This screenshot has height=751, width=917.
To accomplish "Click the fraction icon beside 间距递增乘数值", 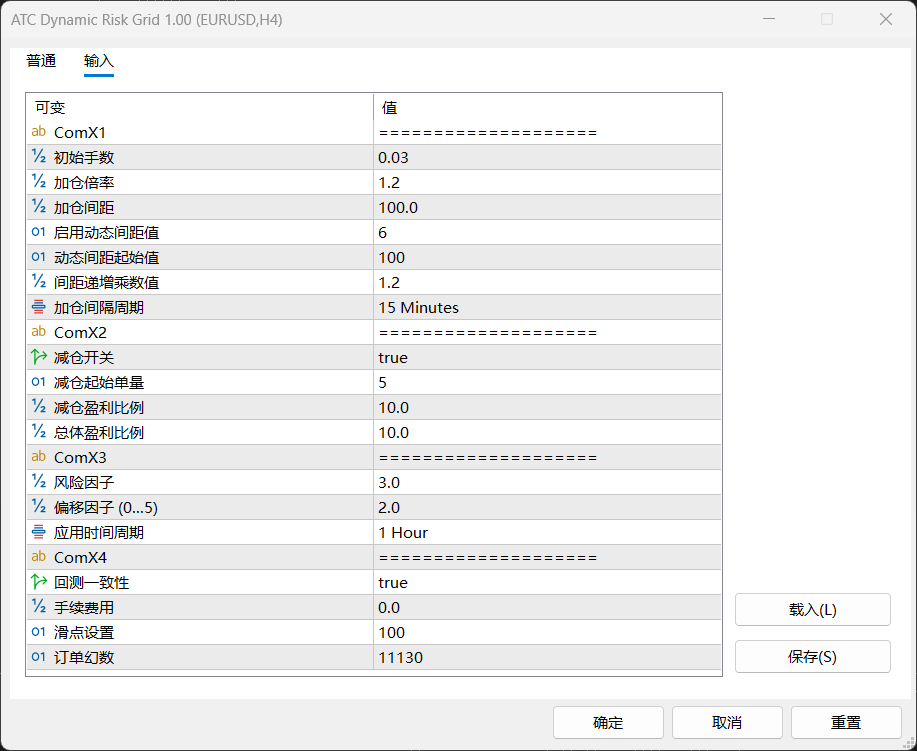I will (x=39, y=282).
